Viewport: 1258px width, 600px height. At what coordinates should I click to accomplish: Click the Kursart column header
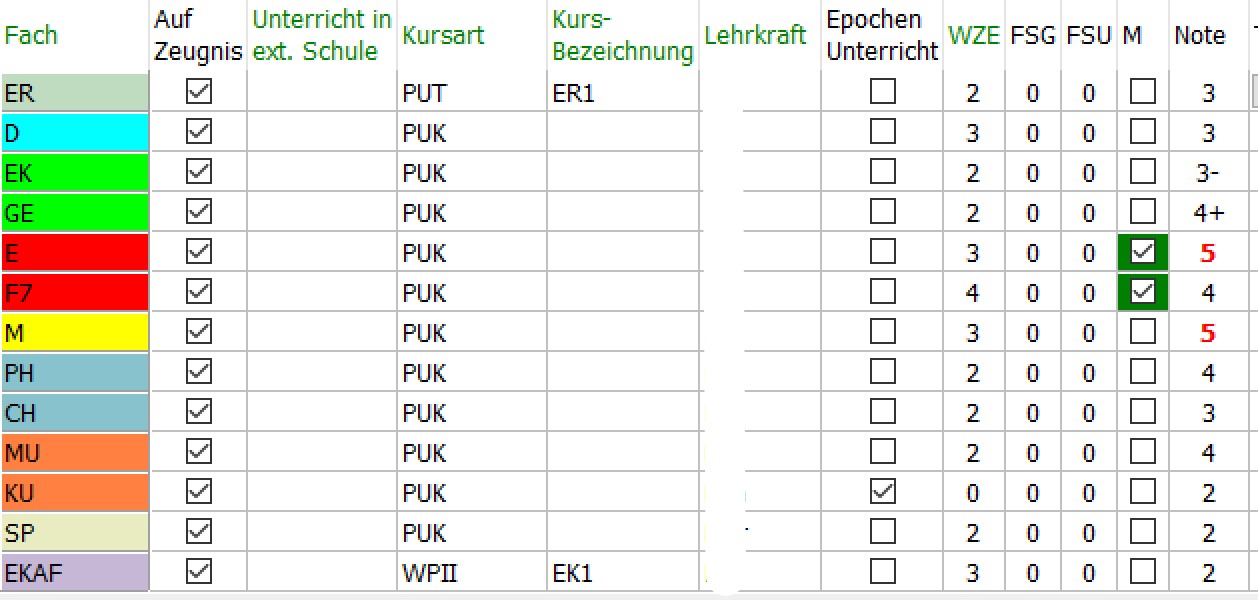click(x=443, y=35)
